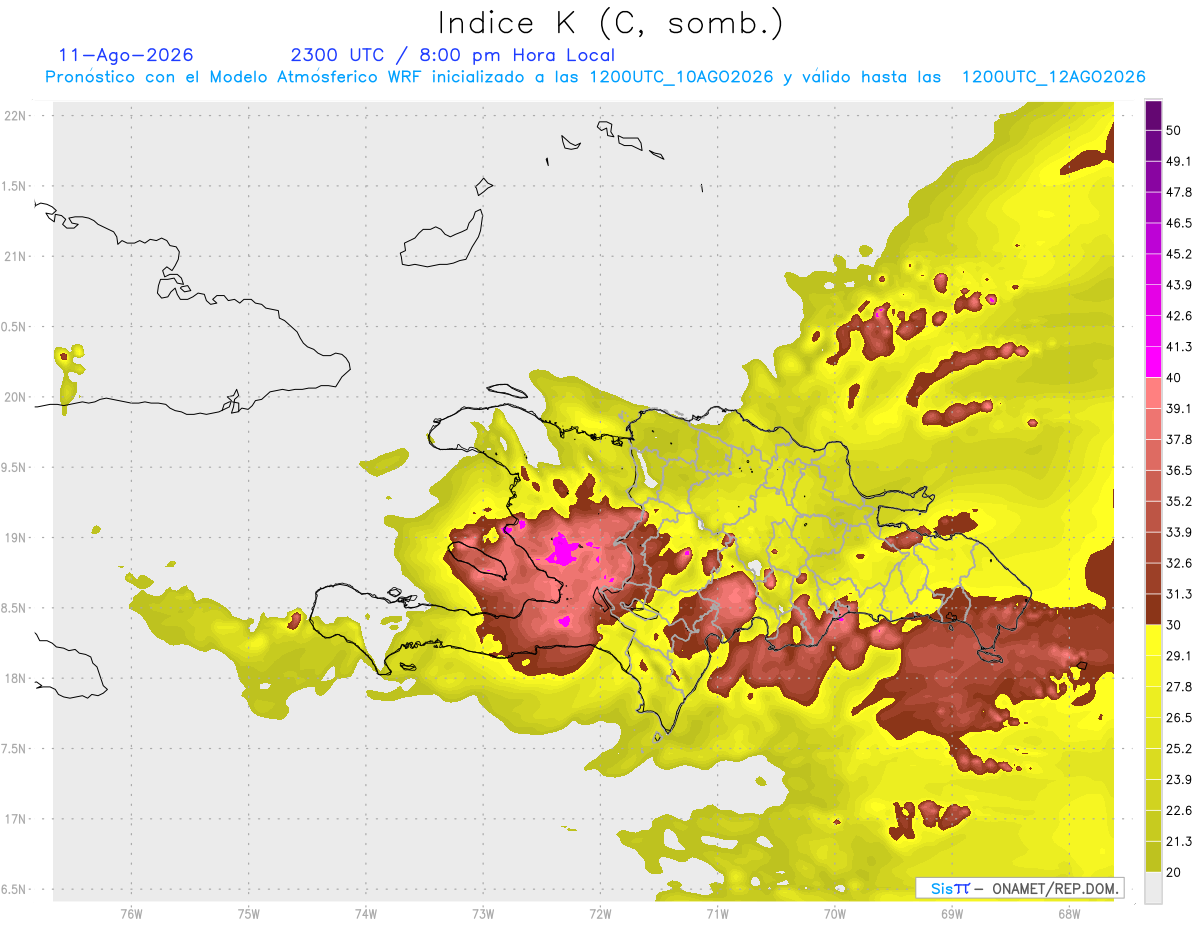Click the color bar value '32.6'
1200x927 pixels.
1179,563
